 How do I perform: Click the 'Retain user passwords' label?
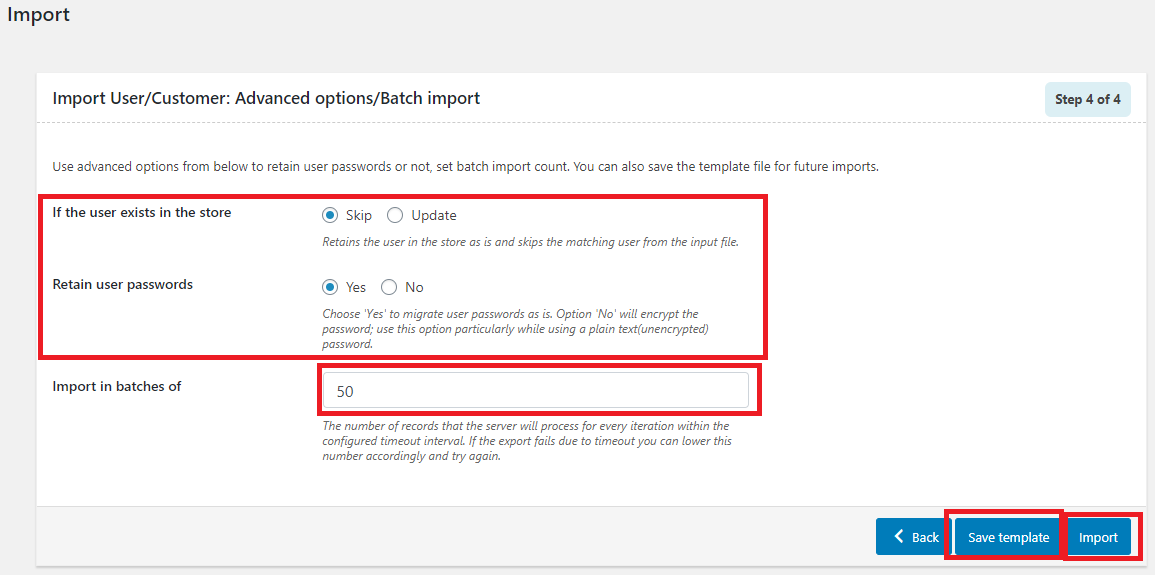pyautogui.click(x=122, y=284)
